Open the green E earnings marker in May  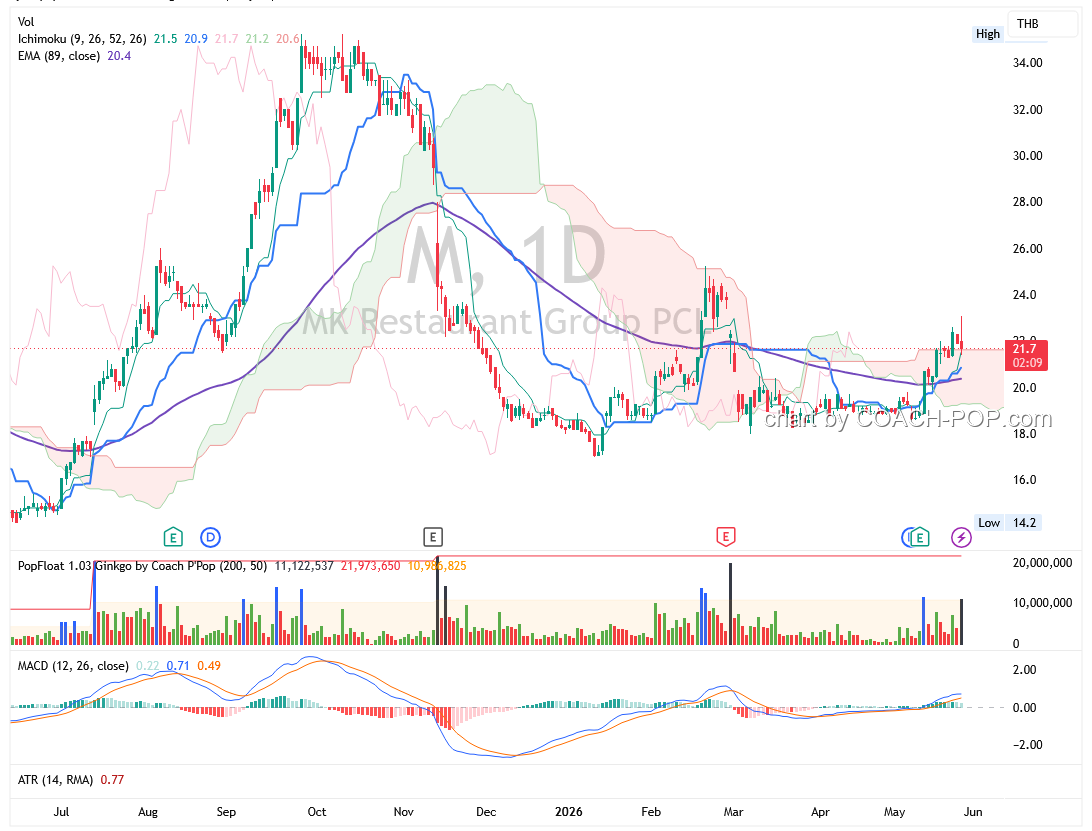[x=920, y=537]
